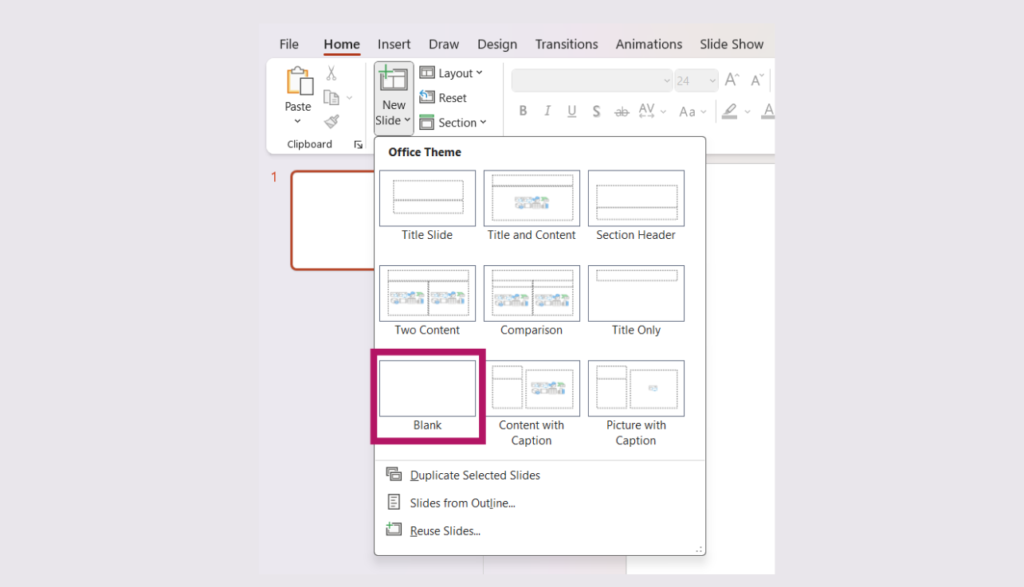Open the highlight color dropdown arrow
The width and height of the screenshot is (1024, 587).
point(747,112)
